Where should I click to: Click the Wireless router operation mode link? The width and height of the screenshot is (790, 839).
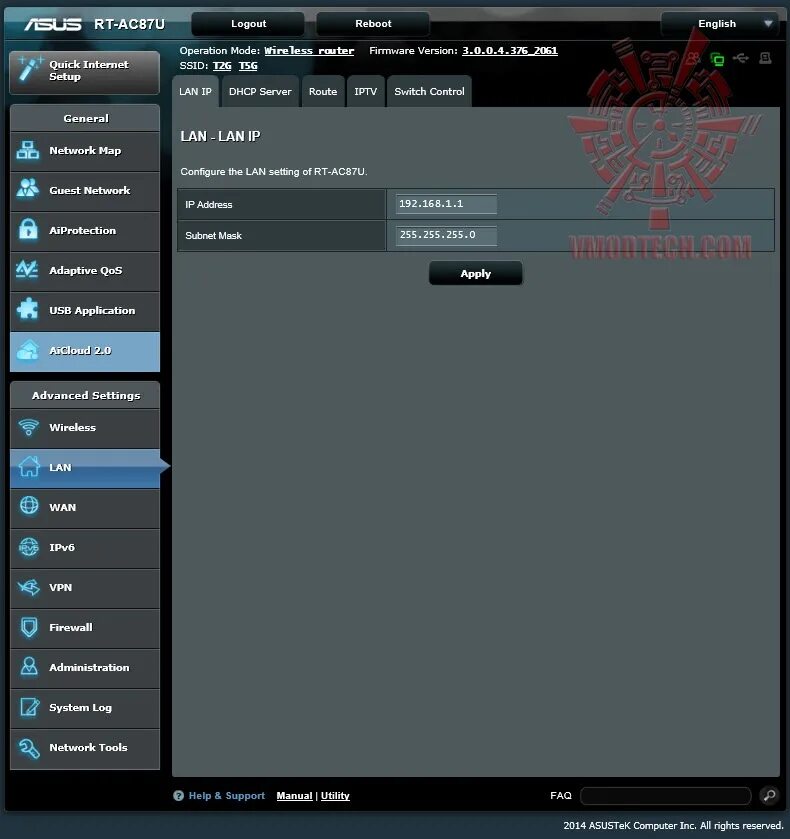(x=309, y=51)
